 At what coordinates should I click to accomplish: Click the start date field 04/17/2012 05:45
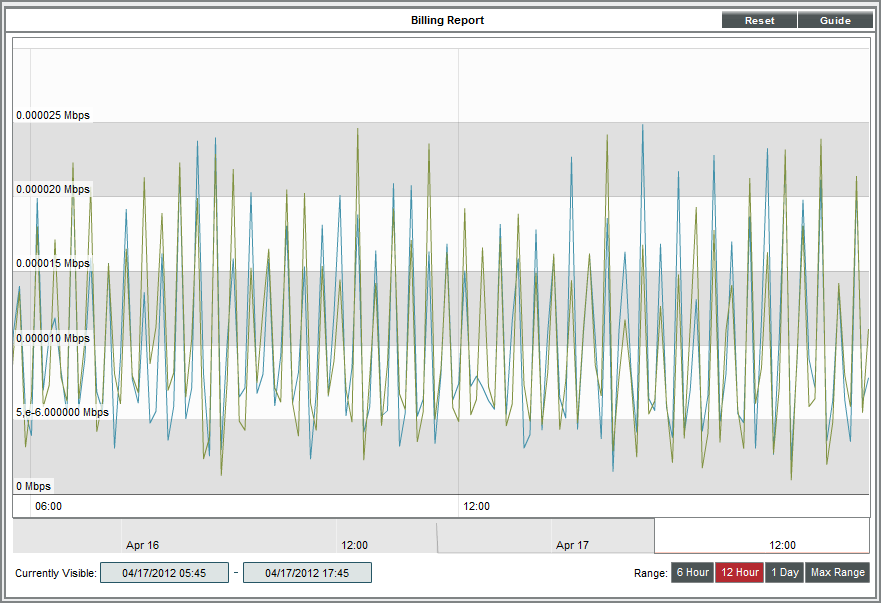[x=164, y=573]
